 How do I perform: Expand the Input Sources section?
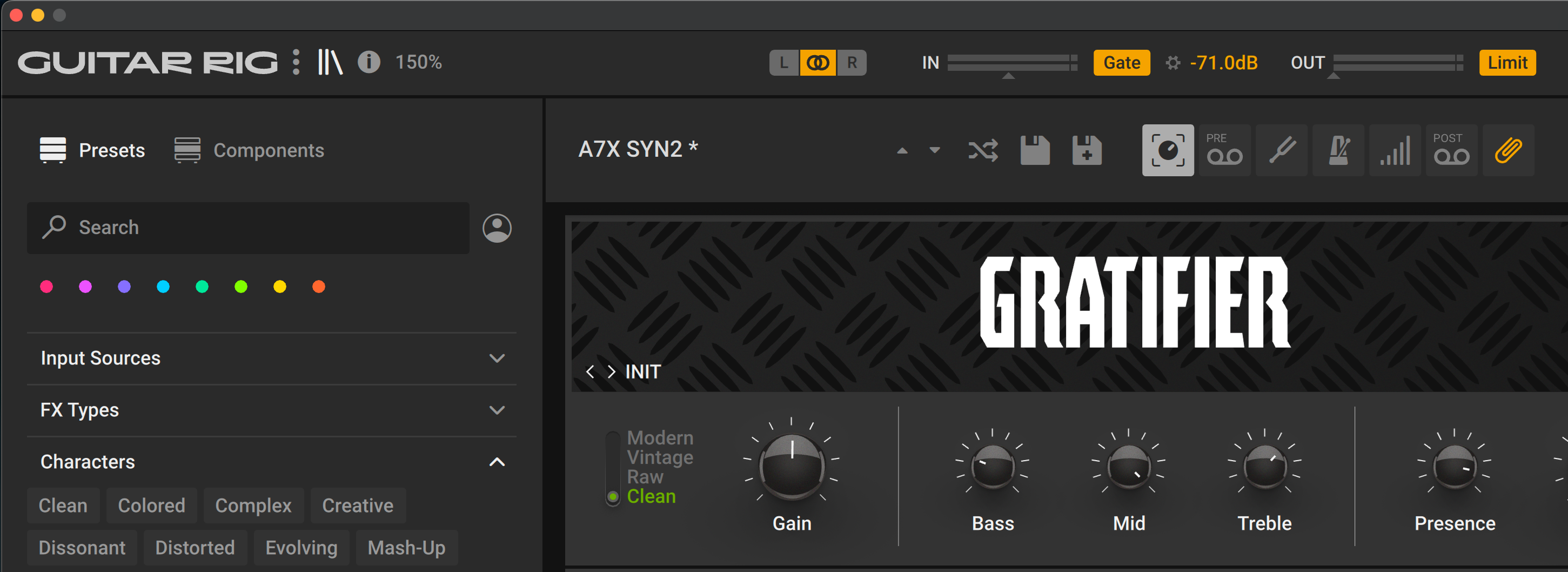click(271, 358)
